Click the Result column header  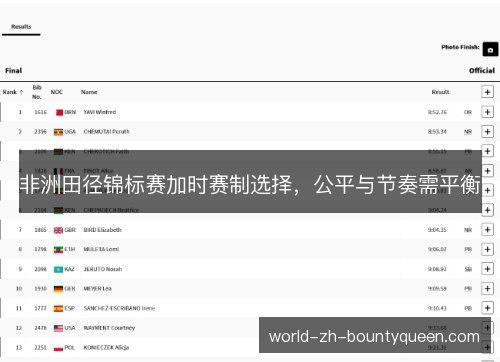440,92
